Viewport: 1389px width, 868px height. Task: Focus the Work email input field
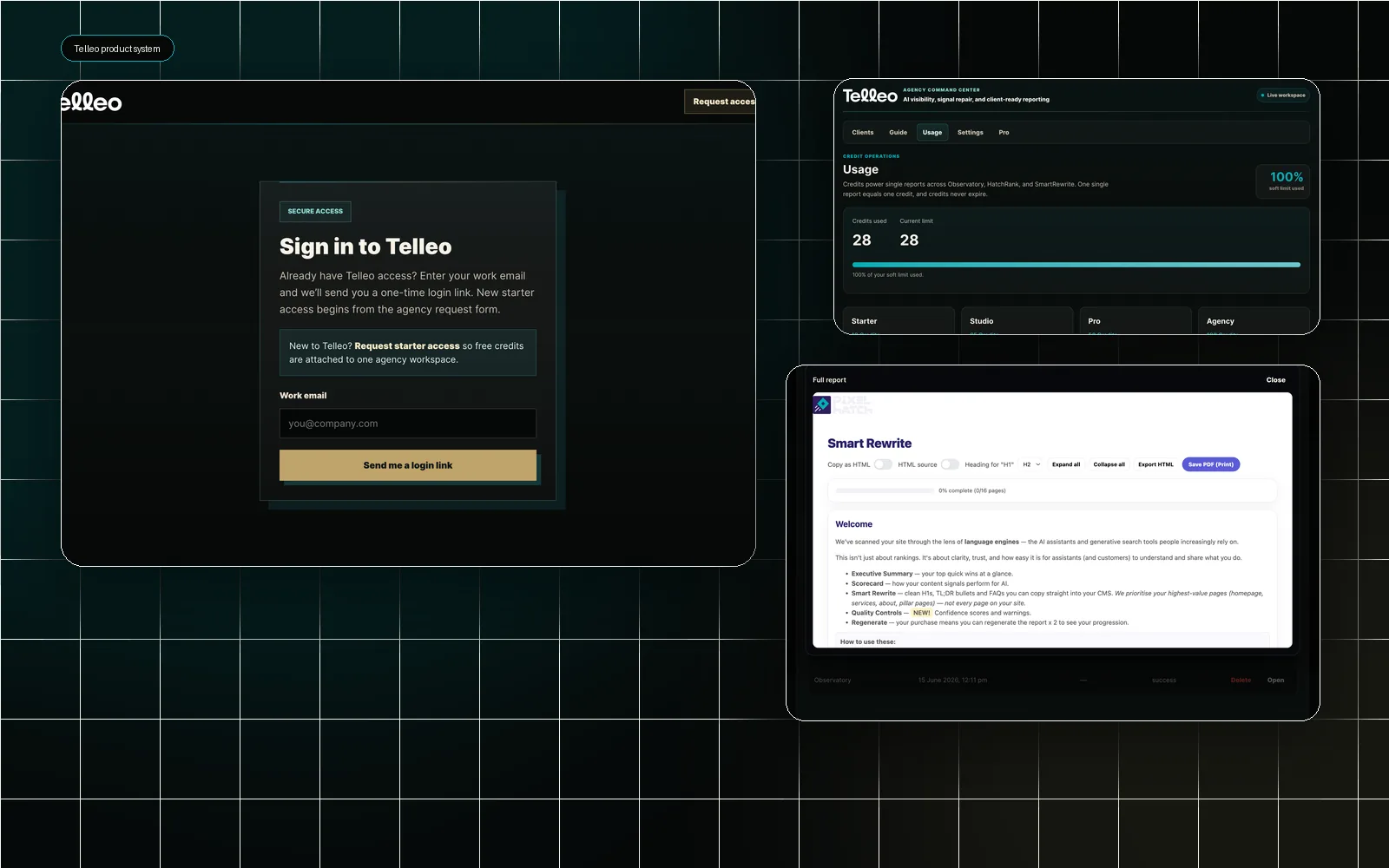pyautogui.click(x=408, y=424)
